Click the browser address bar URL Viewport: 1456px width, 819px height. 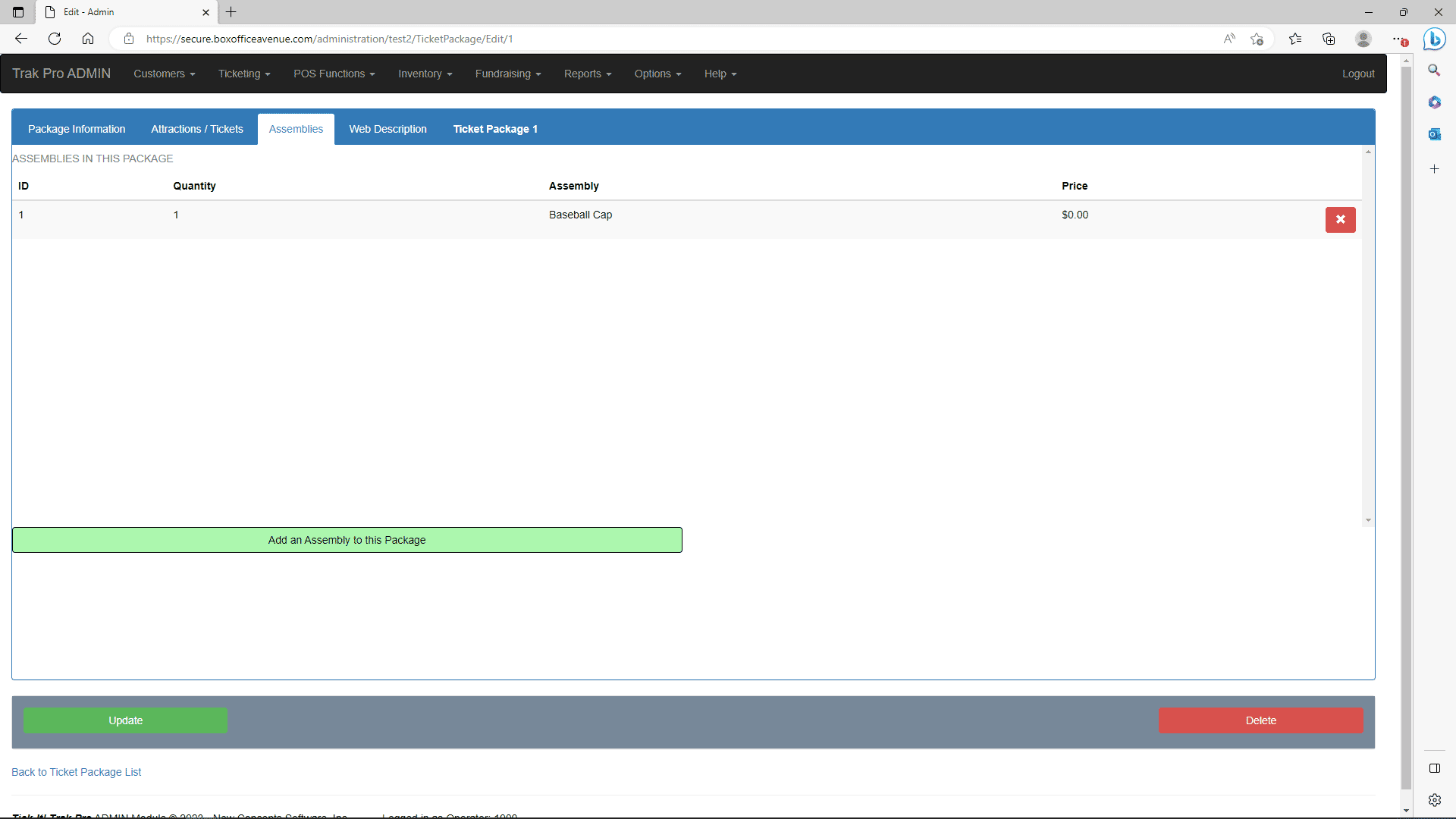(330, 39)
